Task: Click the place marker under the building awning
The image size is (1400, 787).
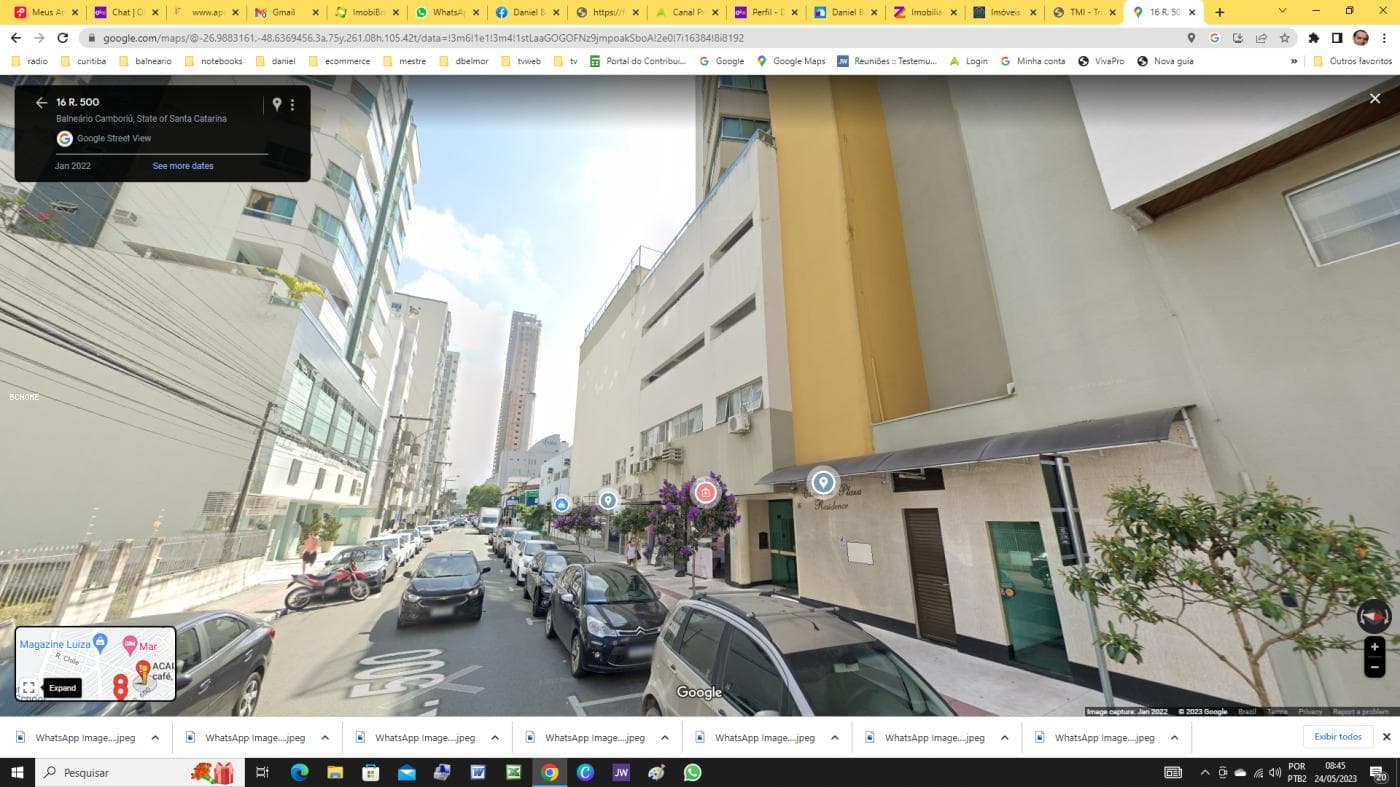Action: click(x=823, y=483)
